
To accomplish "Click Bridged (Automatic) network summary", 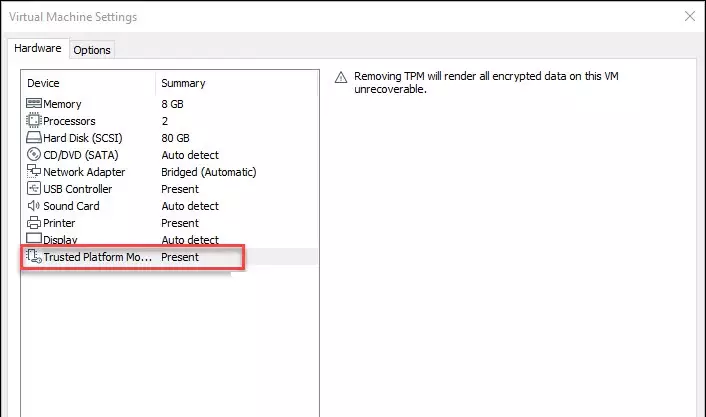I will pos(209,172).
